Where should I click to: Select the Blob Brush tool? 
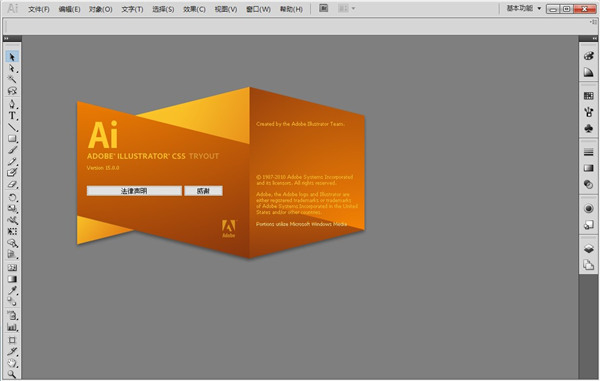pyautogui.click(x=12, y=173)
